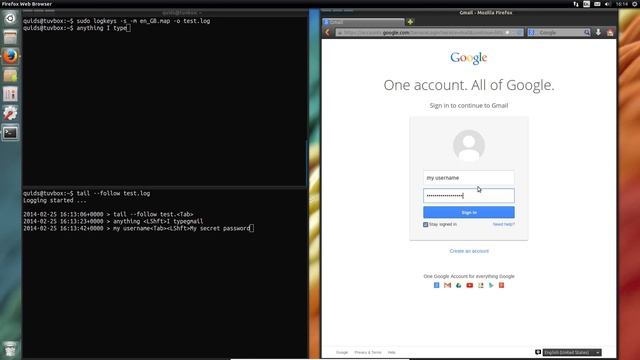The height and width of the screenshot is (360, 640).
Task: Open the session gear menu in top panel
Action: point(635,4)
